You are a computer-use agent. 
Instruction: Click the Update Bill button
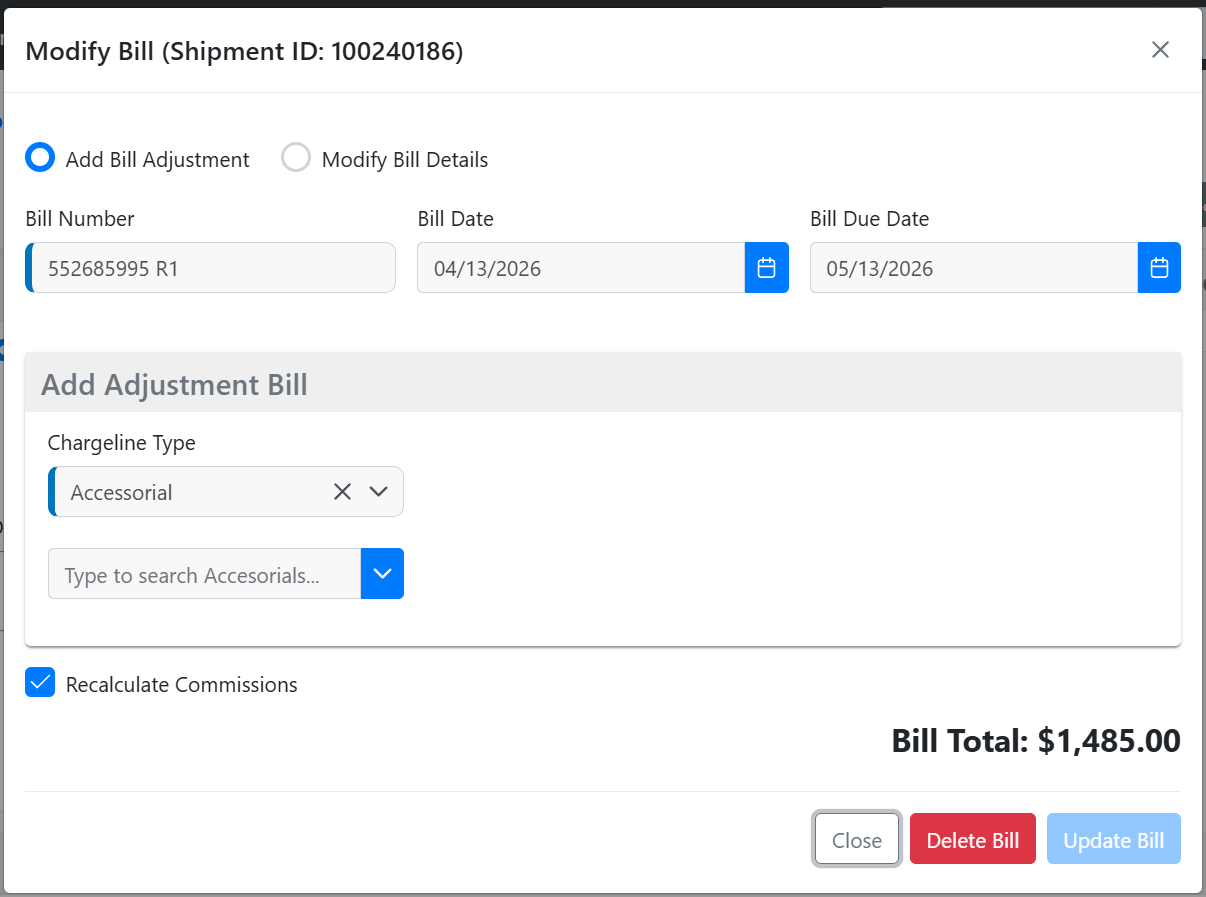[1113, 839]
